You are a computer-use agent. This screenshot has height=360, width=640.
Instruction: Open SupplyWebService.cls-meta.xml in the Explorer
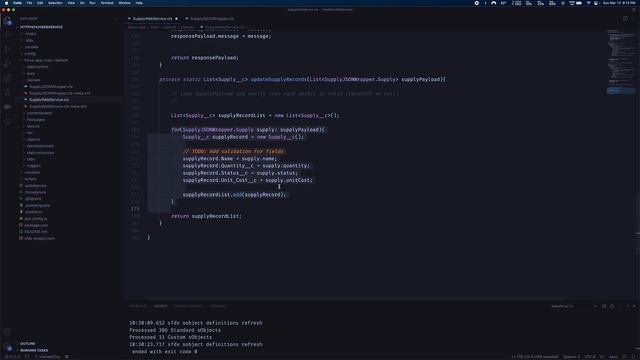click(58, 106)
